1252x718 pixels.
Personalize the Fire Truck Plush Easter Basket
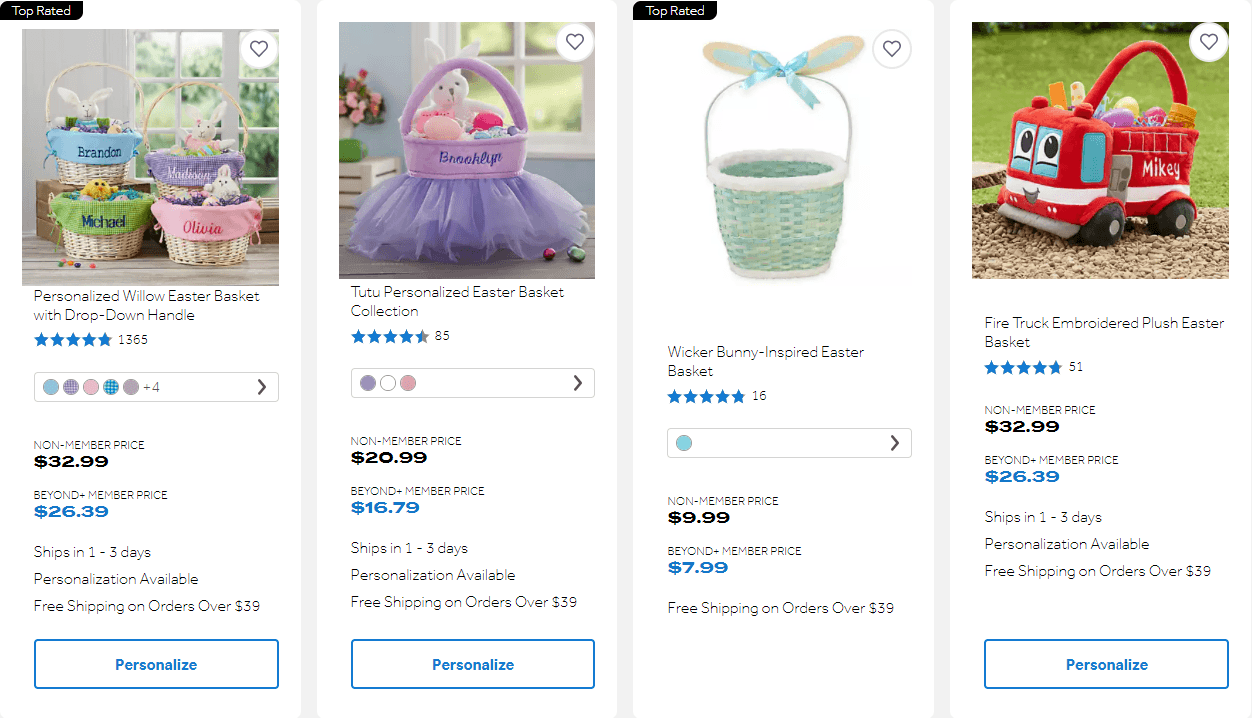(x=1105, y=664)
